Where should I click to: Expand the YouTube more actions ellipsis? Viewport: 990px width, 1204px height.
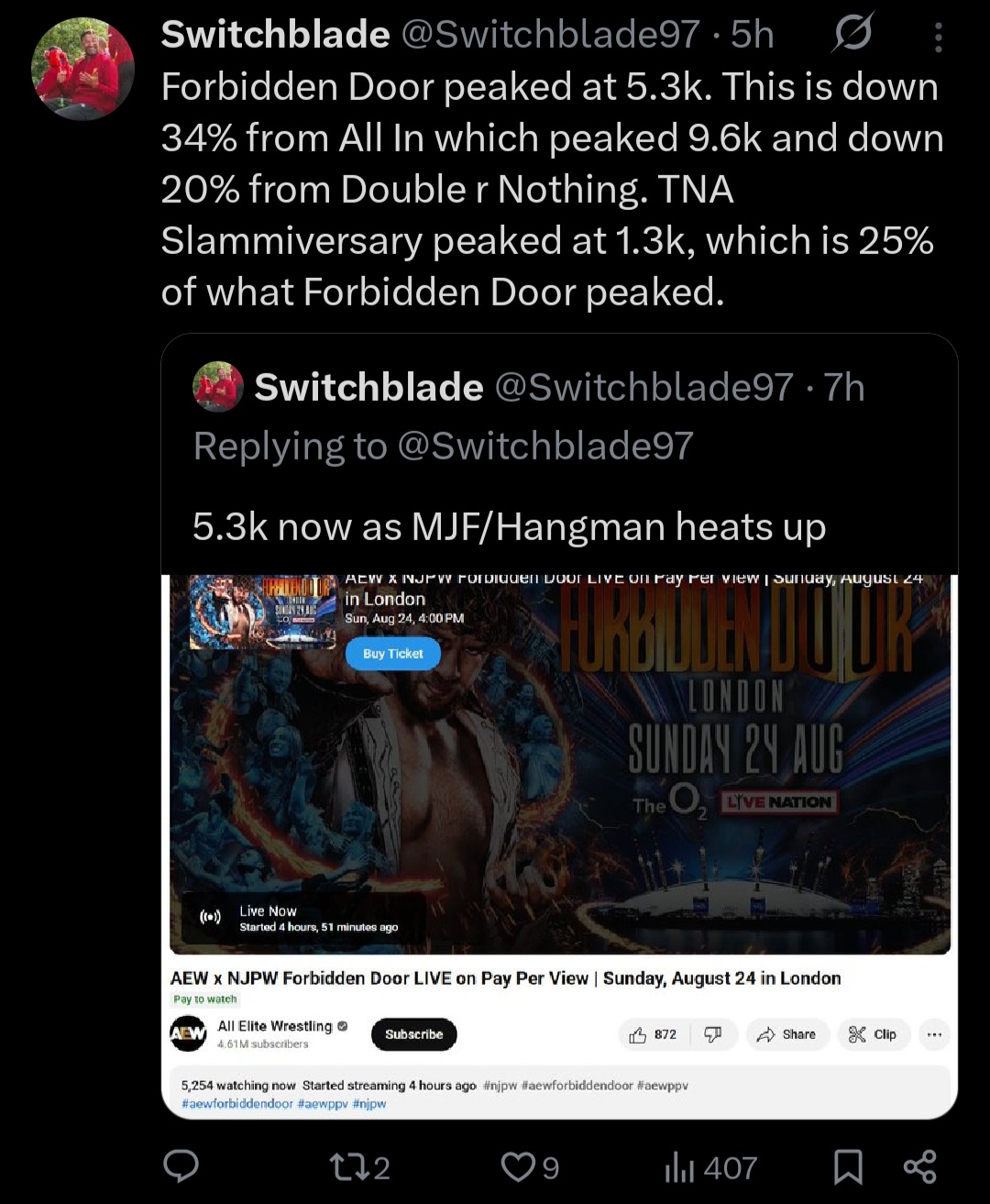934,1034
